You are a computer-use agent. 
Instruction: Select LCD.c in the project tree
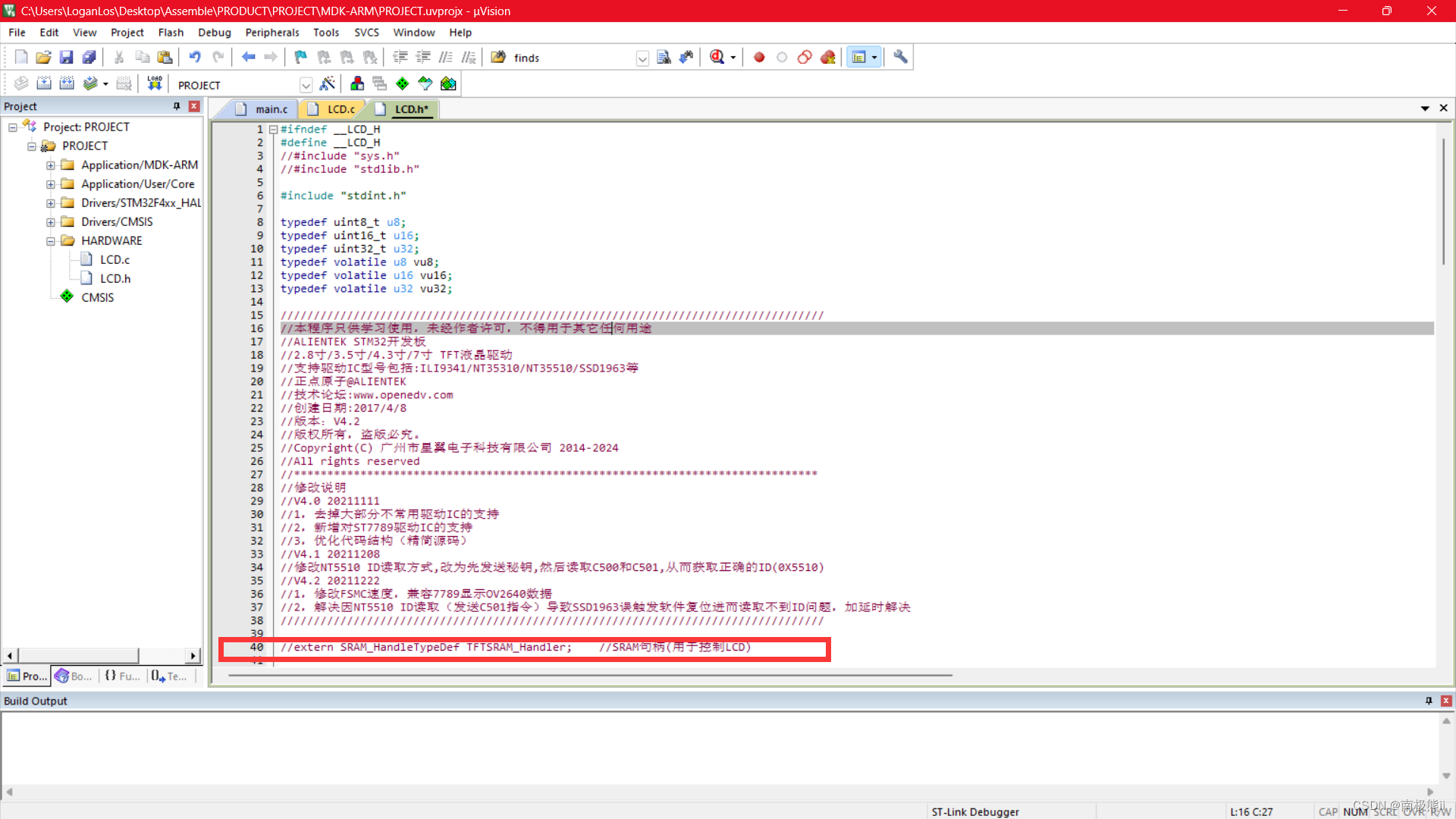(115, 259)
